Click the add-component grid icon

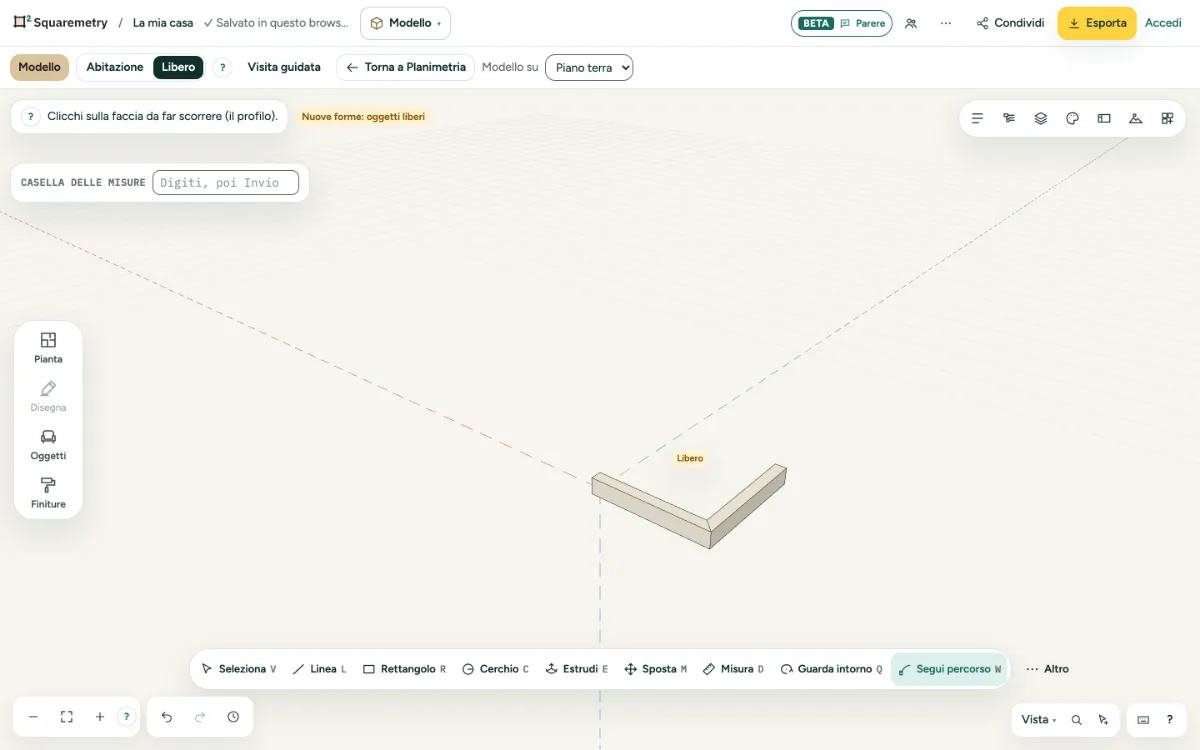coord(1167,118)
